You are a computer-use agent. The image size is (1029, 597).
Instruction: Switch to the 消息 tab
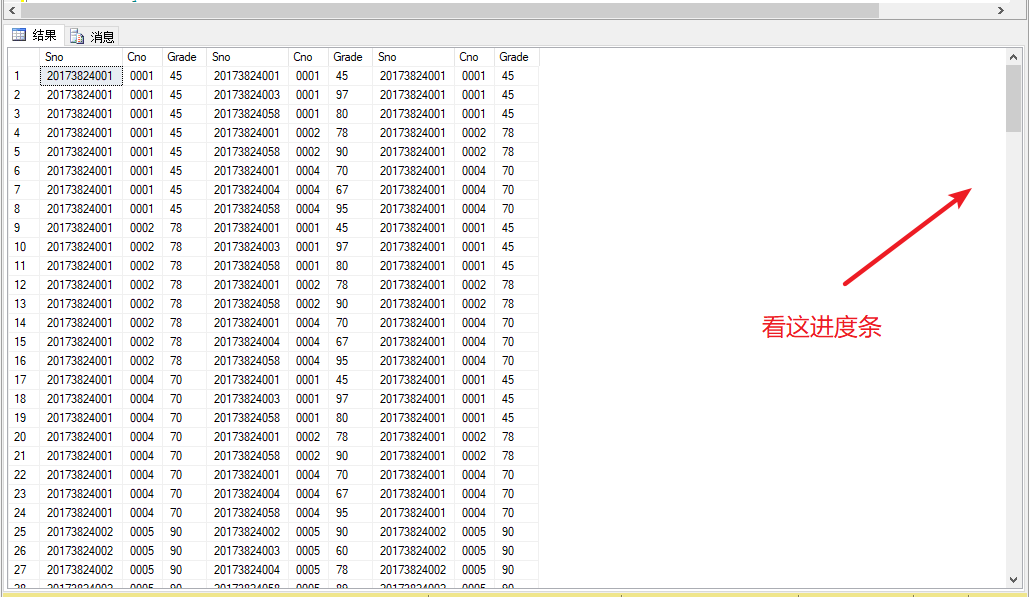click(x=93, y=37)
